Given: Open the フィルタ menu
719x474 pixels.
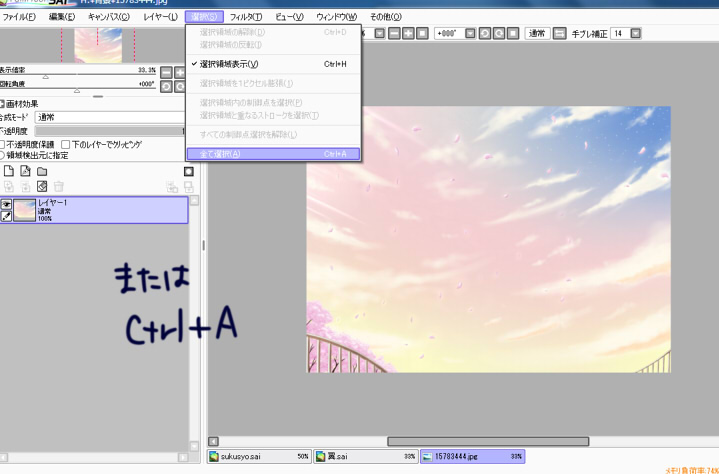Looking at the screenshot, I should tap(246, 17).
